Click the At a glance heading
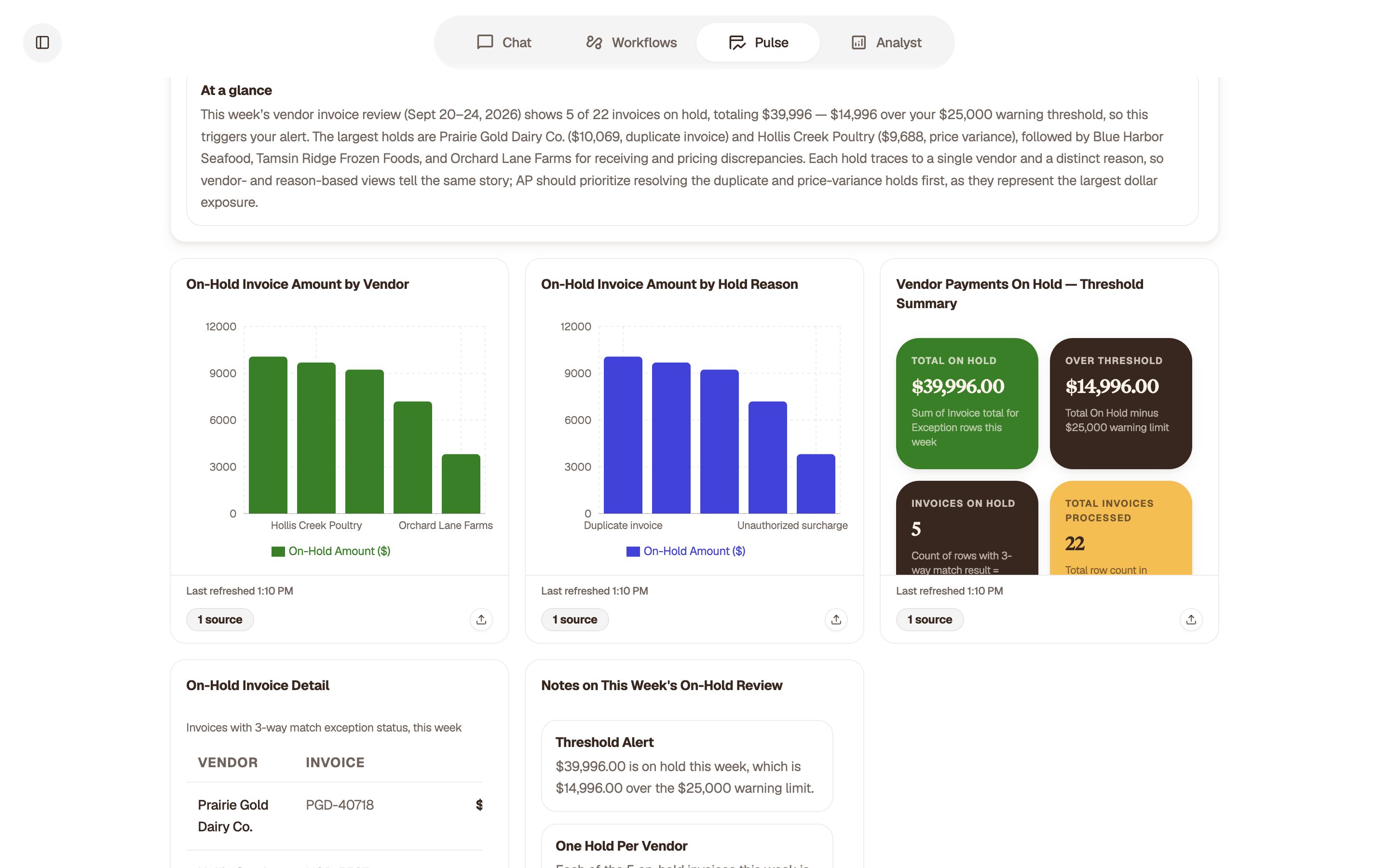 (x=236, y=90)
